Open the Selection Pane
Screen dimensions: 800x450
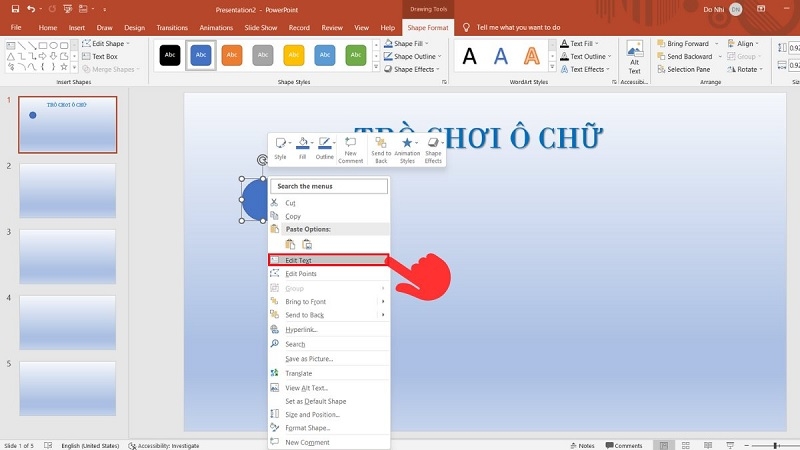click(x=684, y=69)
